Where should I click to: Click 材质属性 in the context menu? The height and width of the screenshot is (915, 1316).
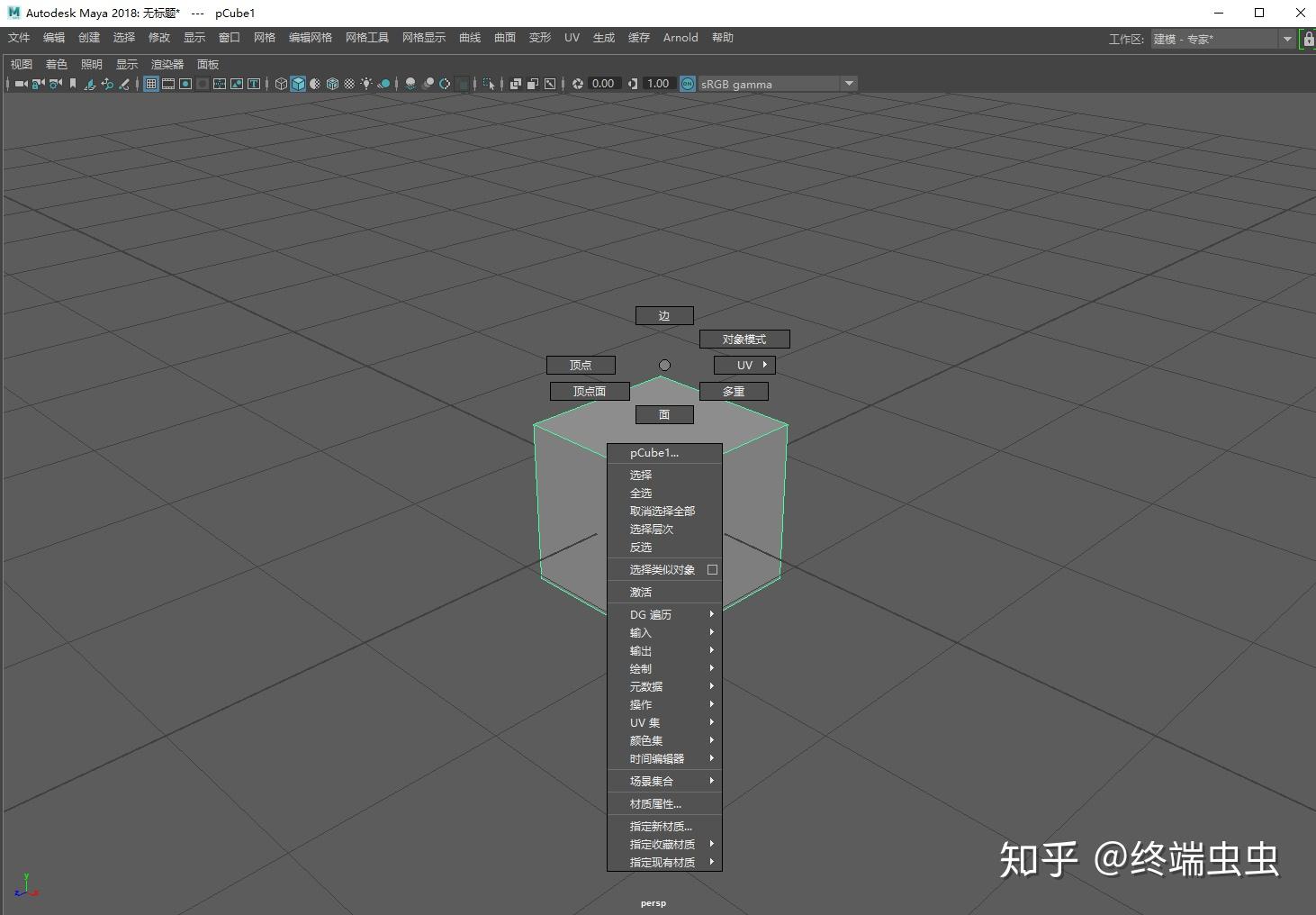[x=655, y=803]
